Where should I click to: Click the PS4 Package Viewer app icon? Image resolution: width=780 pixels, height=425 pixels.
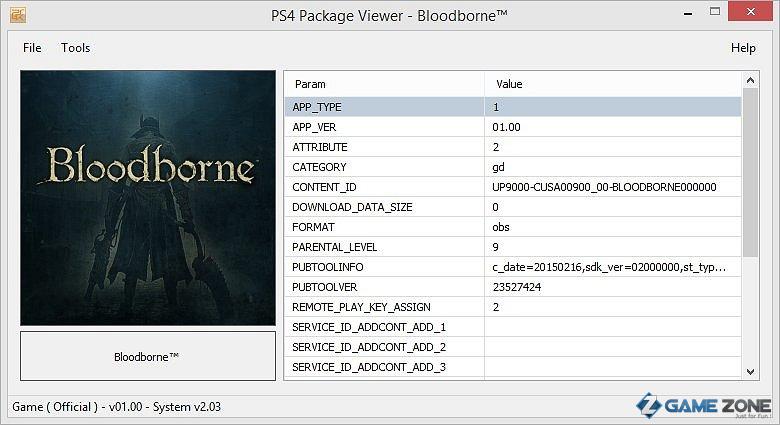17,15
